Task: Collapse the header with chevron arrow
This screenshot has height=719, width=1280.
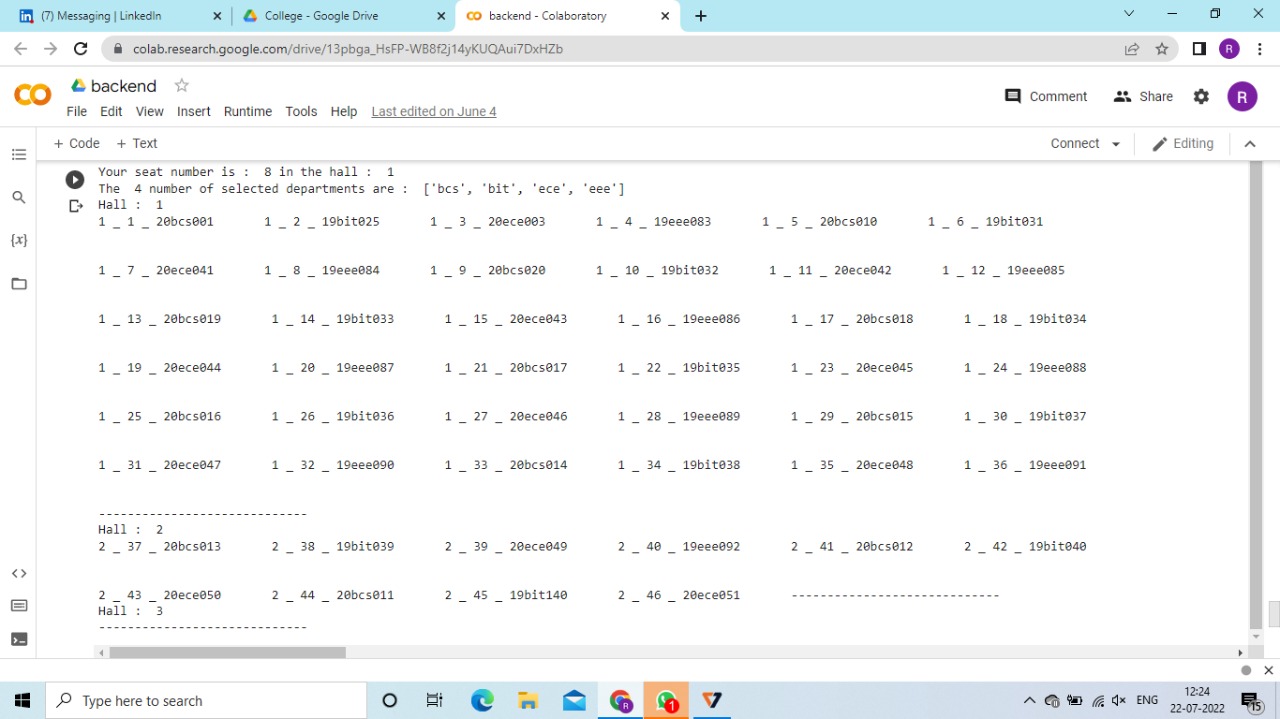Action: [1249, 144]
